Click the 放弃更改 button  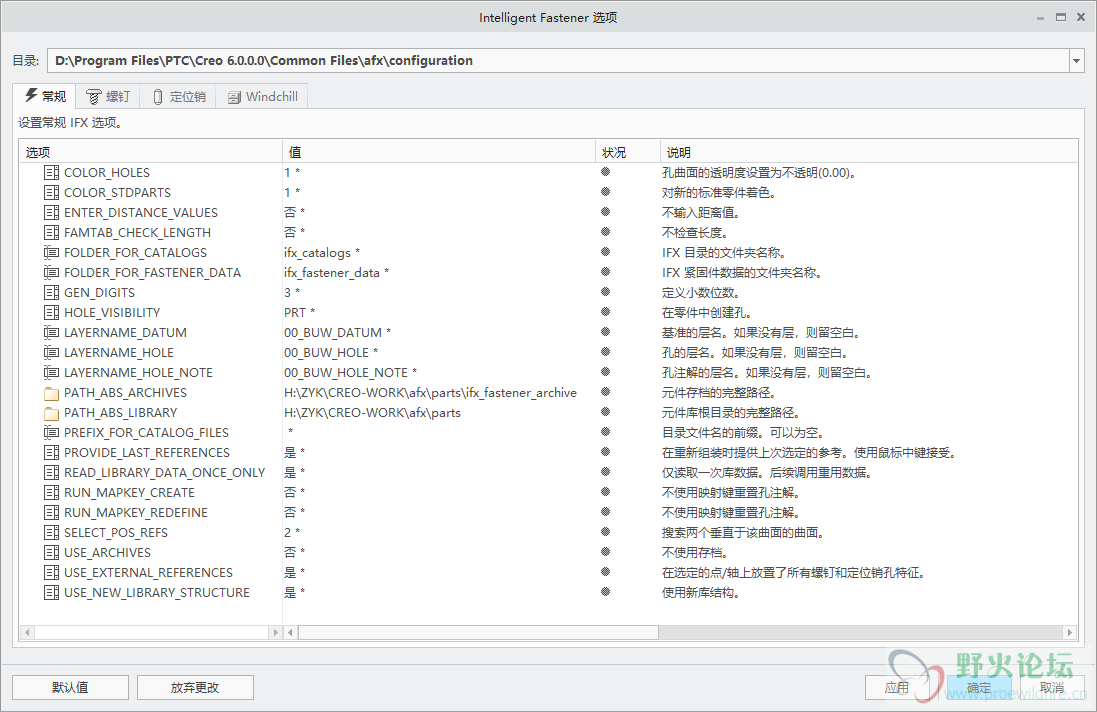(x=195, y=688)
